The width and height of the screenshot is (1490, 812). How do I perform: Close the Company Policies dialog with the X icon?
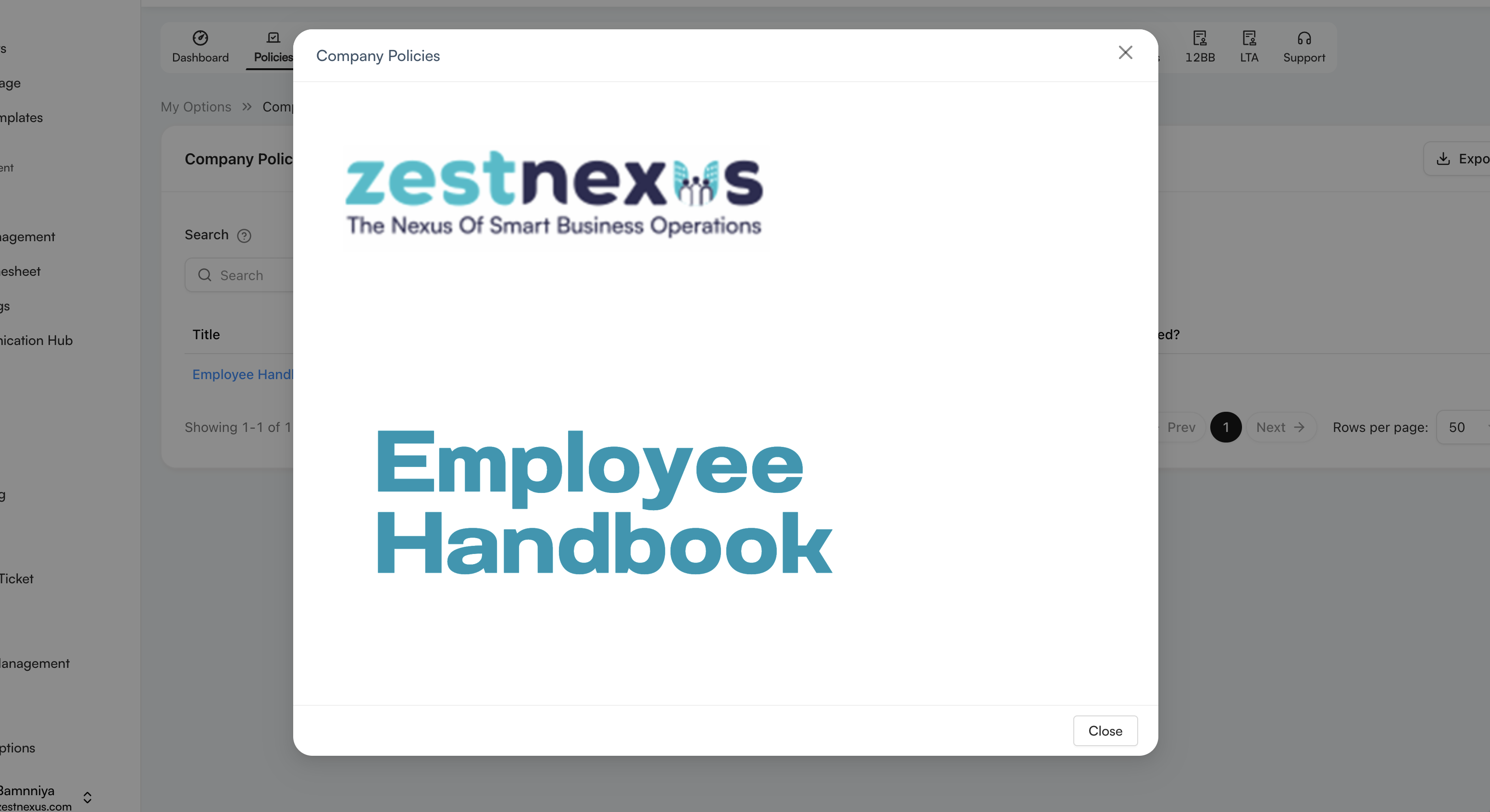pos(1125,53)
